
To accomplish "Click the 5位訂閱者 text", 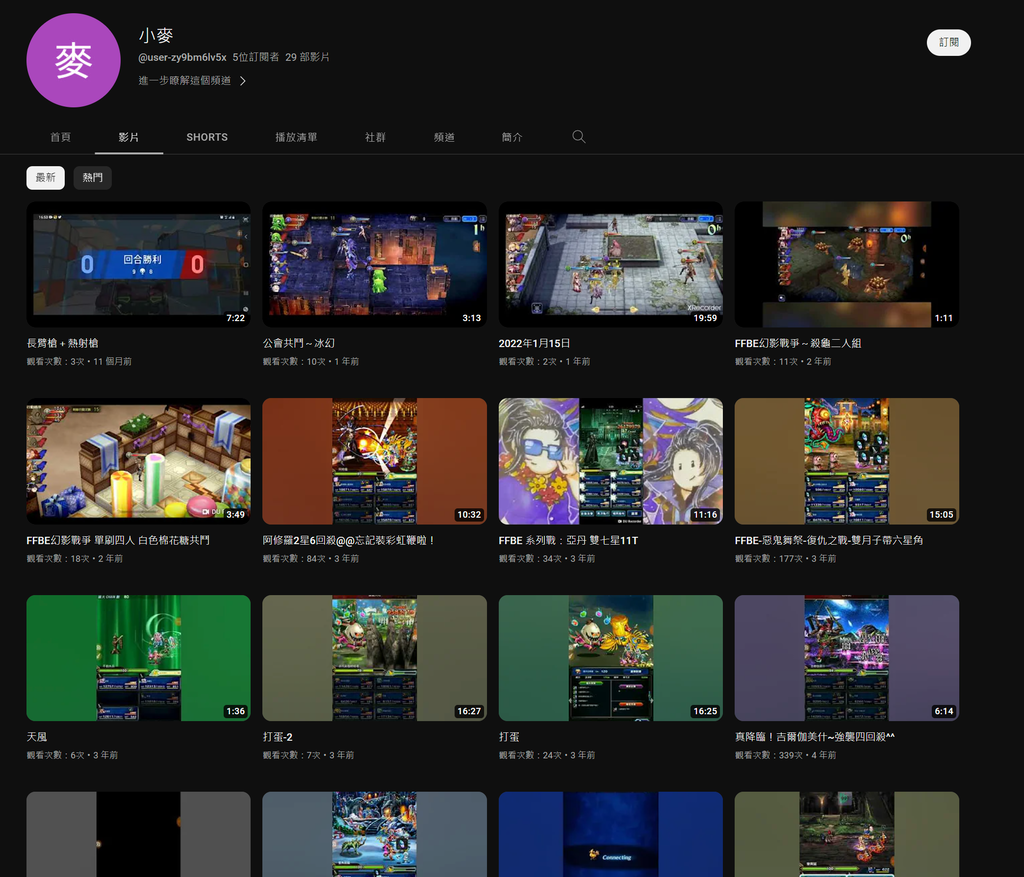I will (256, 57).
